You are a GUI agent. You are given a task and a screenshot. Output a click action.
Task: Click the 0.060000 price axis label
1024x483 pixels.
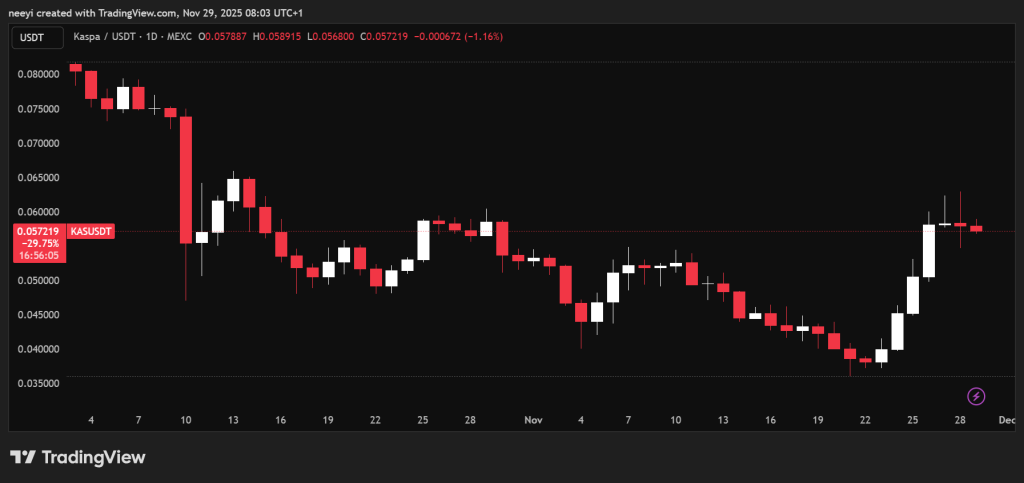coord(38,212)
